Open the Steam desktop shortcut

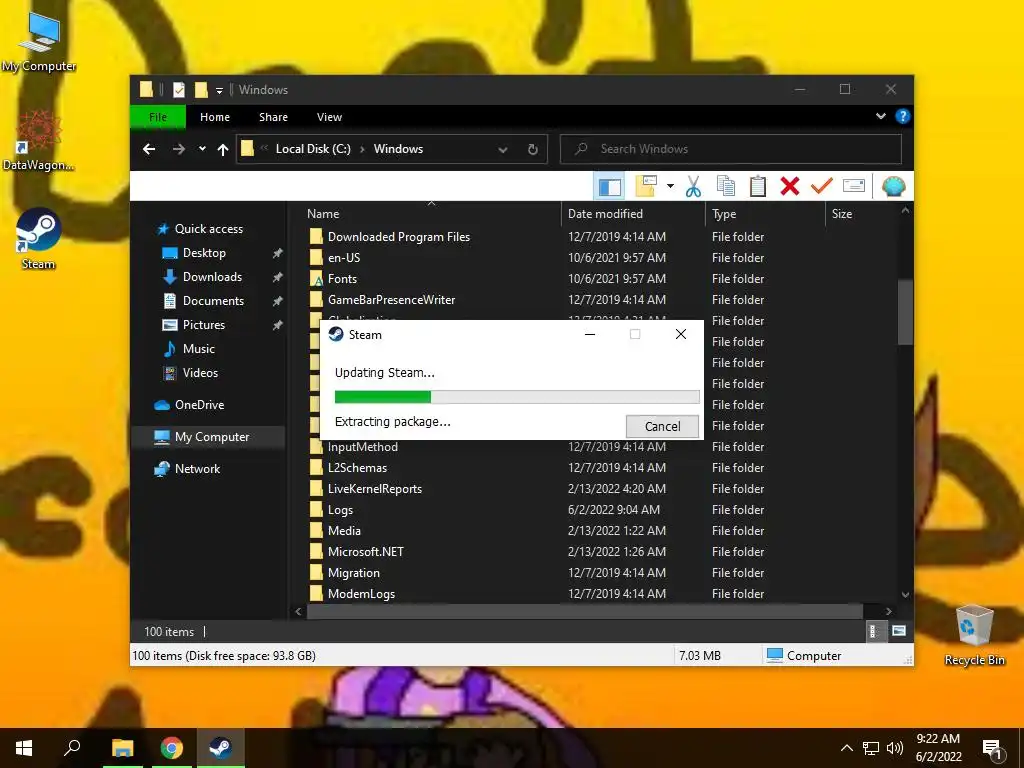click(x=39, y=239)
